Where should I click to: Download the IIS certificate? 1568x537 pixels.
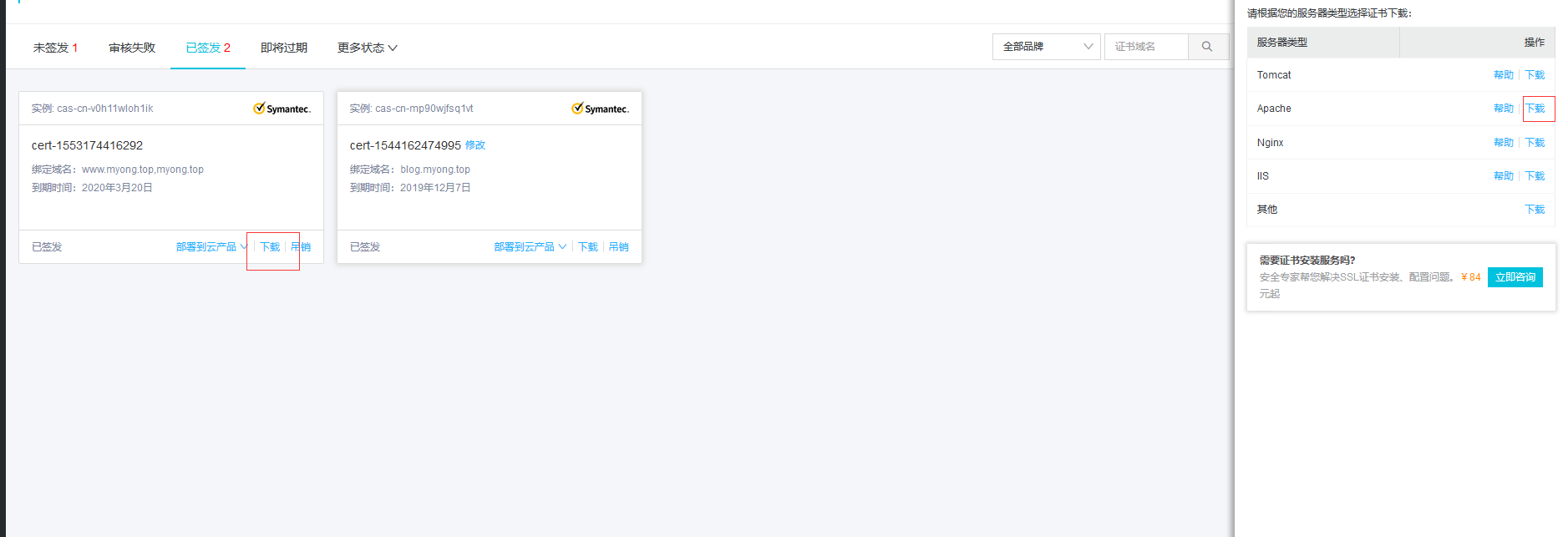pos(1535,176)
